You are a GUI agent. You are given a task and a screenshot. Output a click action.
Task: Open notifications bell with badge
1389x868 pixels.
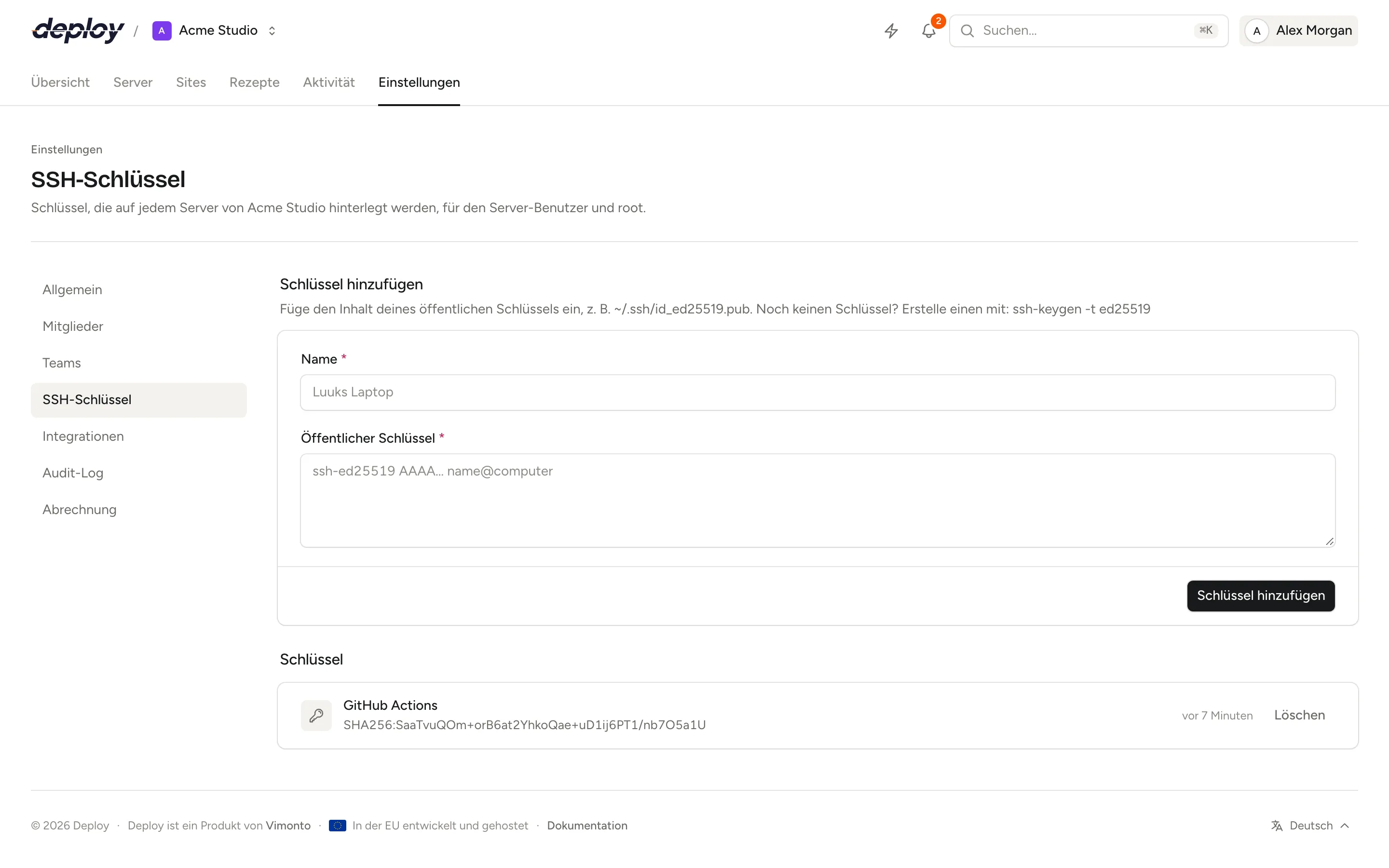pos(929,30)
